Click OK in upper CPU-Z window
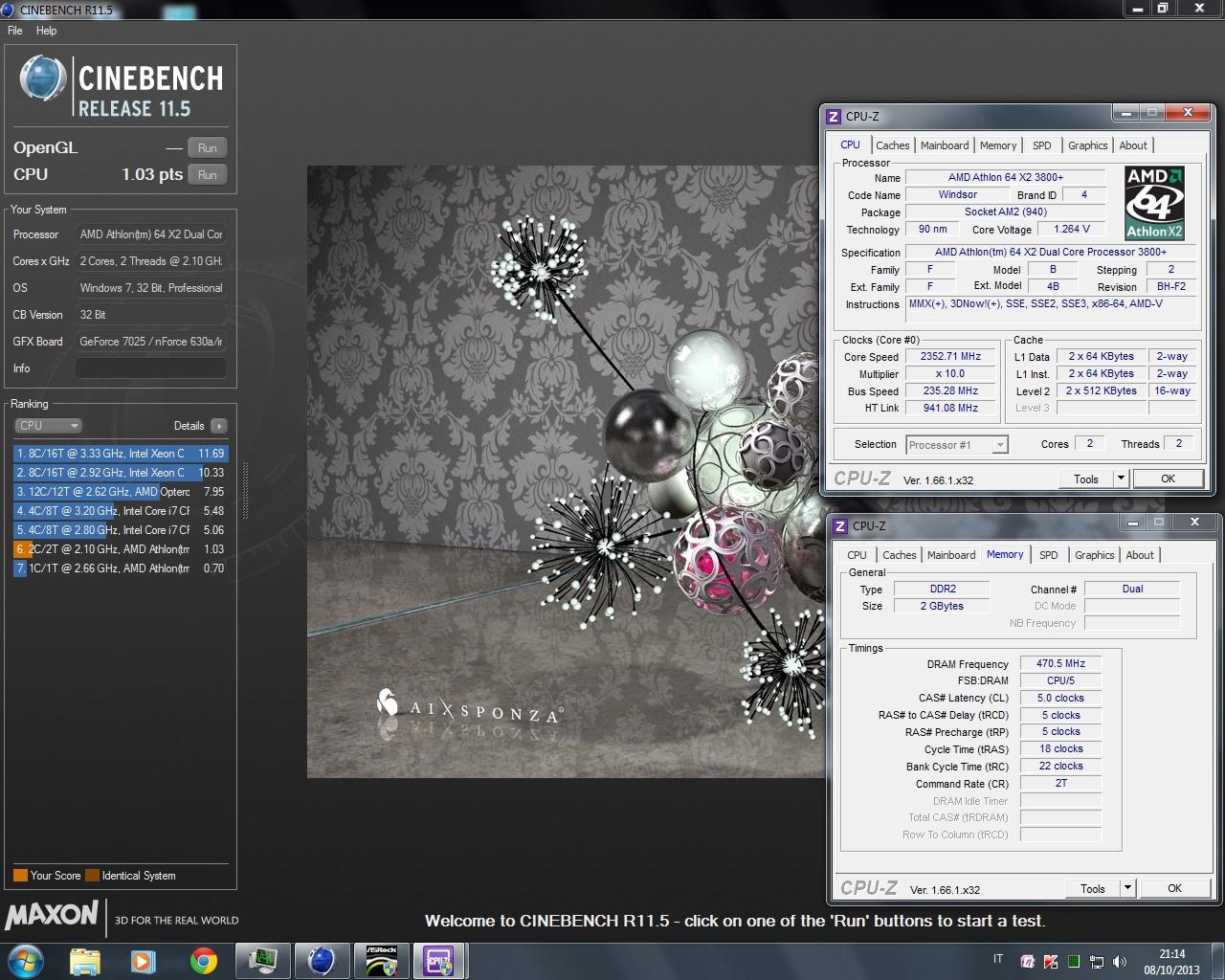Viewport: 1225px width, 980px height. [x=1168, y=479]
